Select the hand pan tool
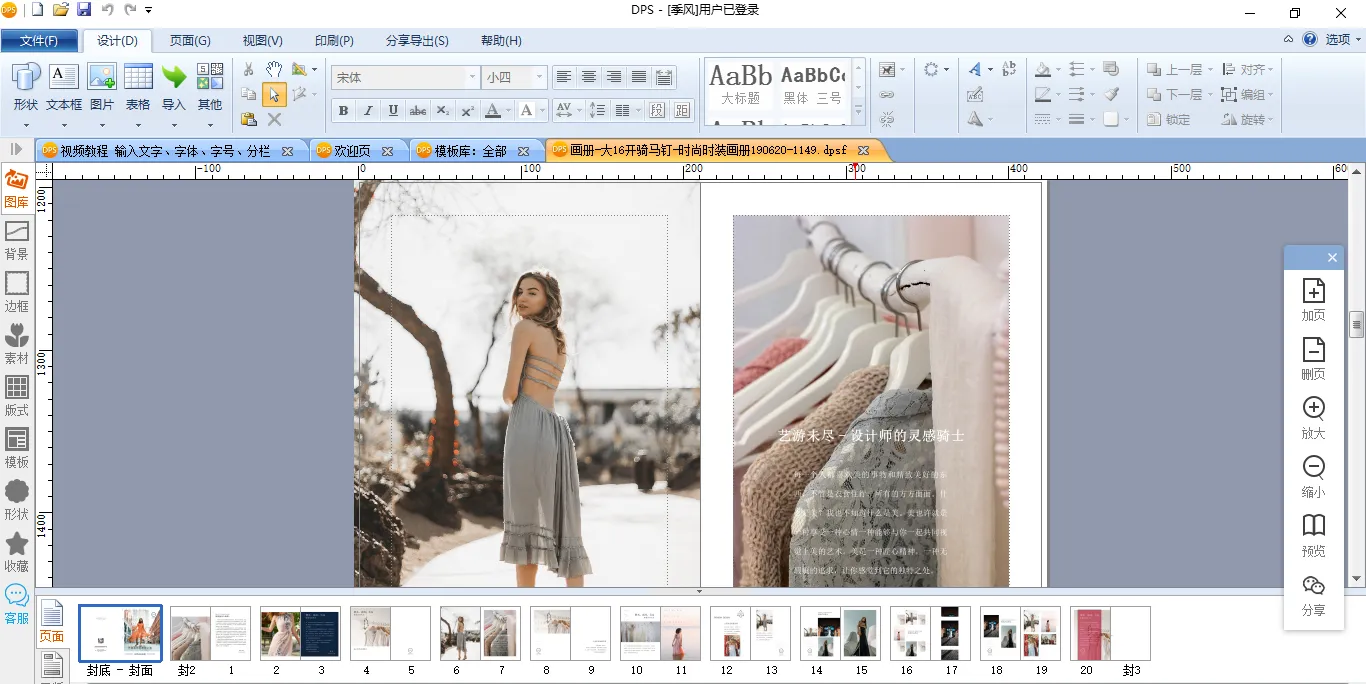 pyautogui.click(x=274, y=69)
